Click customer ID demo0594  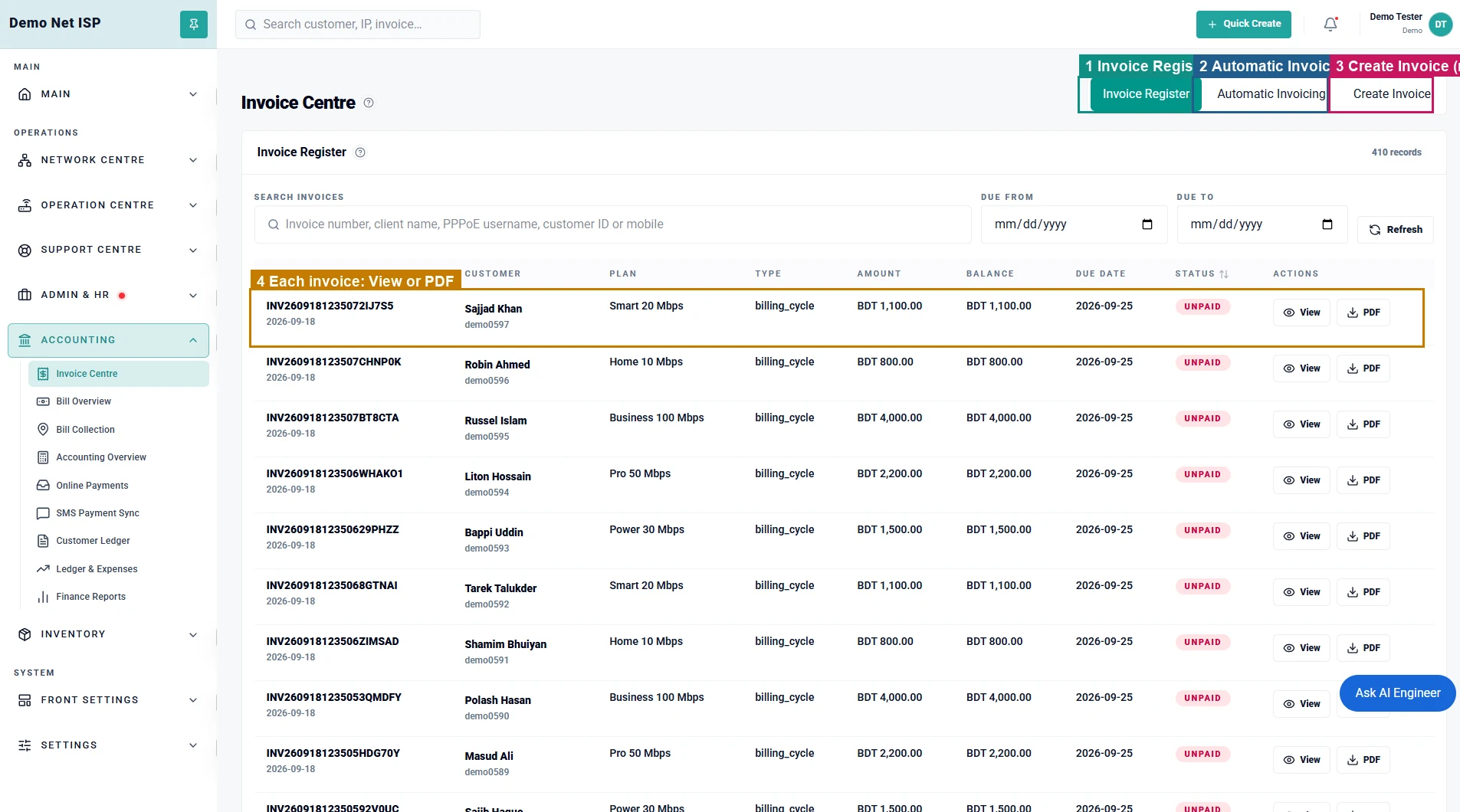click(487, 493)
